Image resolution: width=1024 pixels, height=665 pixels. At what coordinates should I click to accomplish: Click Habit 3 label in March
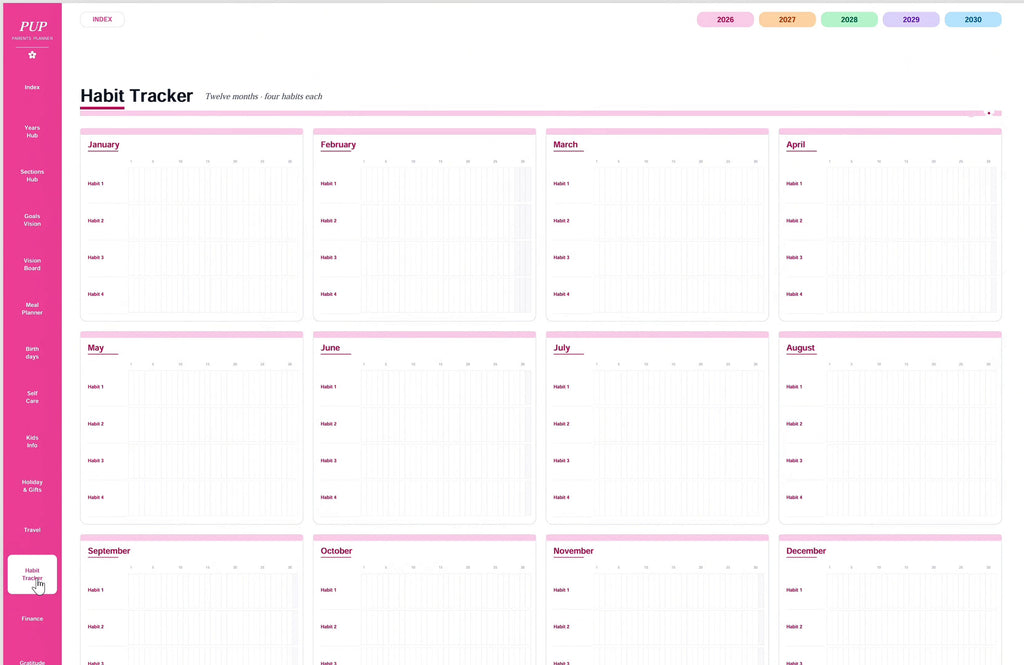pyautogui.click(x=561, y=257)
